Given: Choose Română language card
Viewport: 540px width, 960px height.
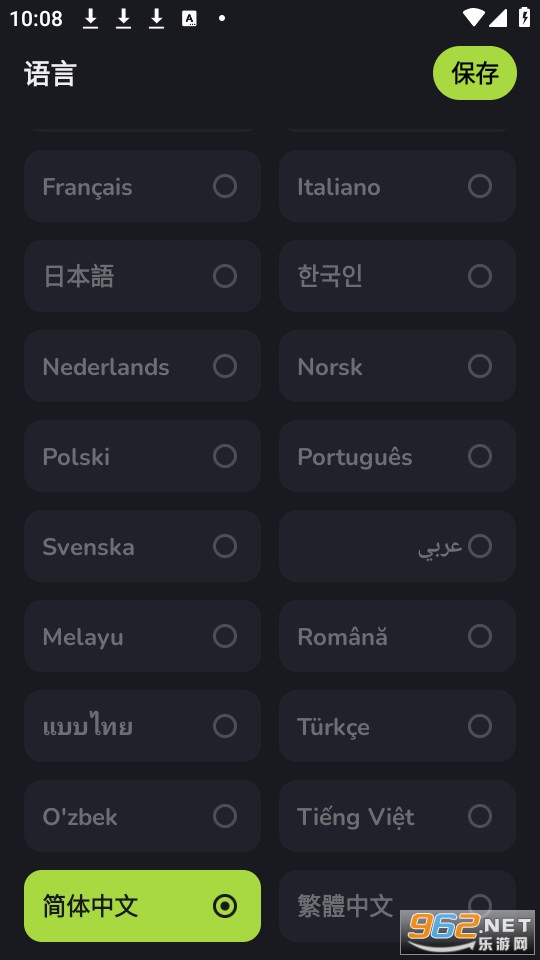Looking at the screenshot, I should coord(397,636).
